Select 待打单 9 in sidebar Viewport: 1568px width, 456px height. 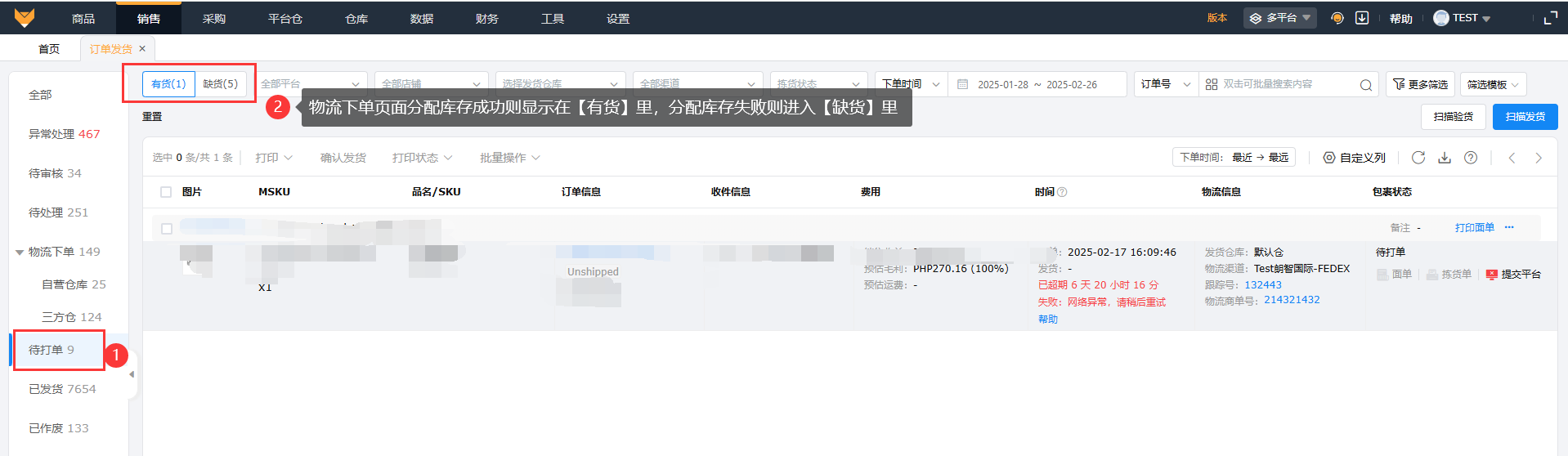(52, 350)
